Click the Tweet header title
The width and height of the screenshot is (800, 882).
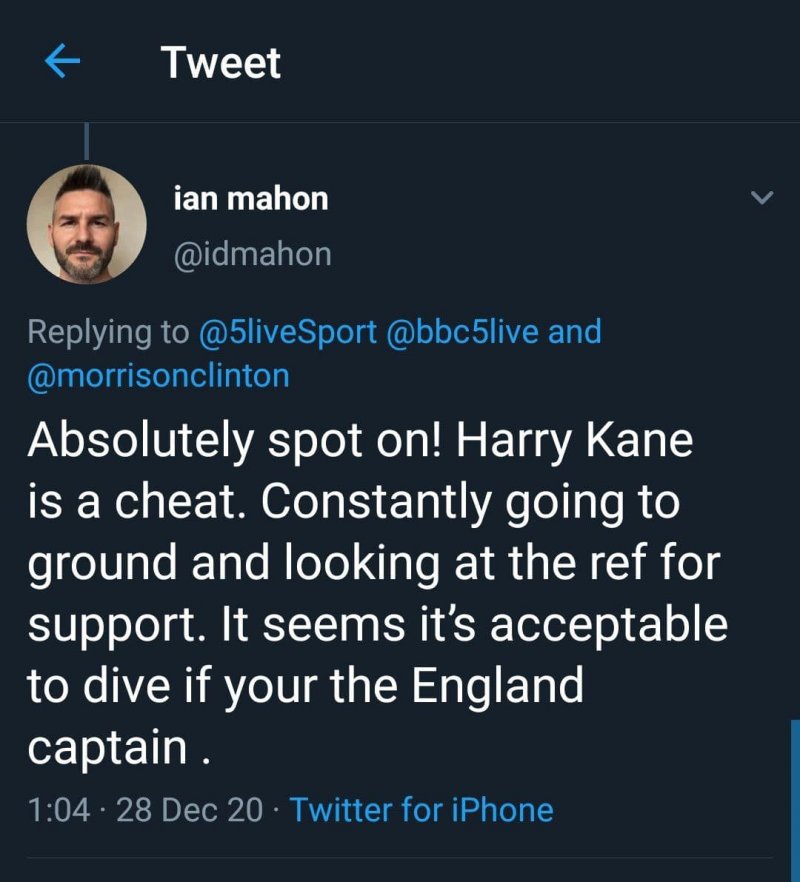221,63
